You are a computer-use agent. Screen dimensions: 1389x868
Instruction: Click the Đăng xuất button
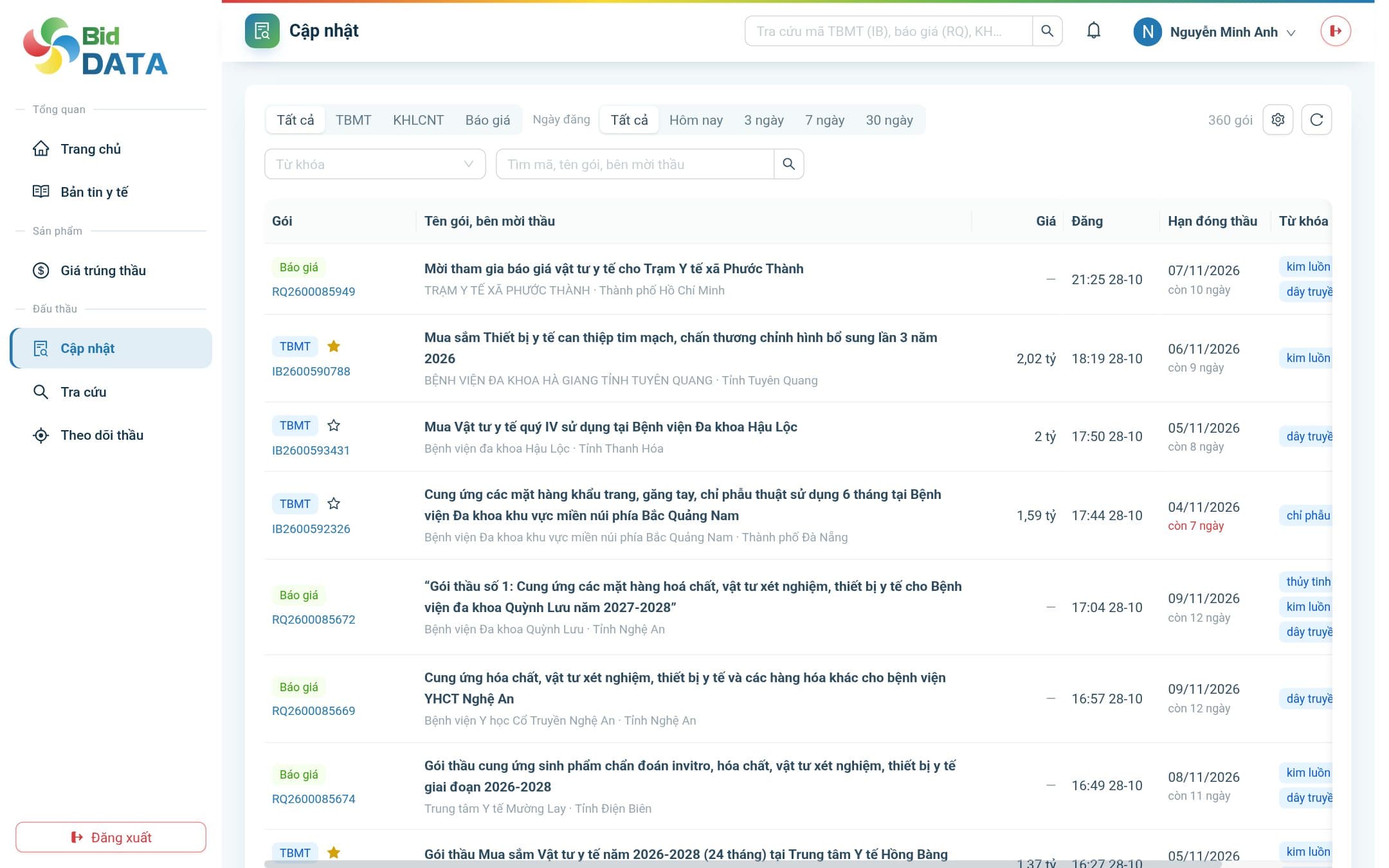click(111, 837)
